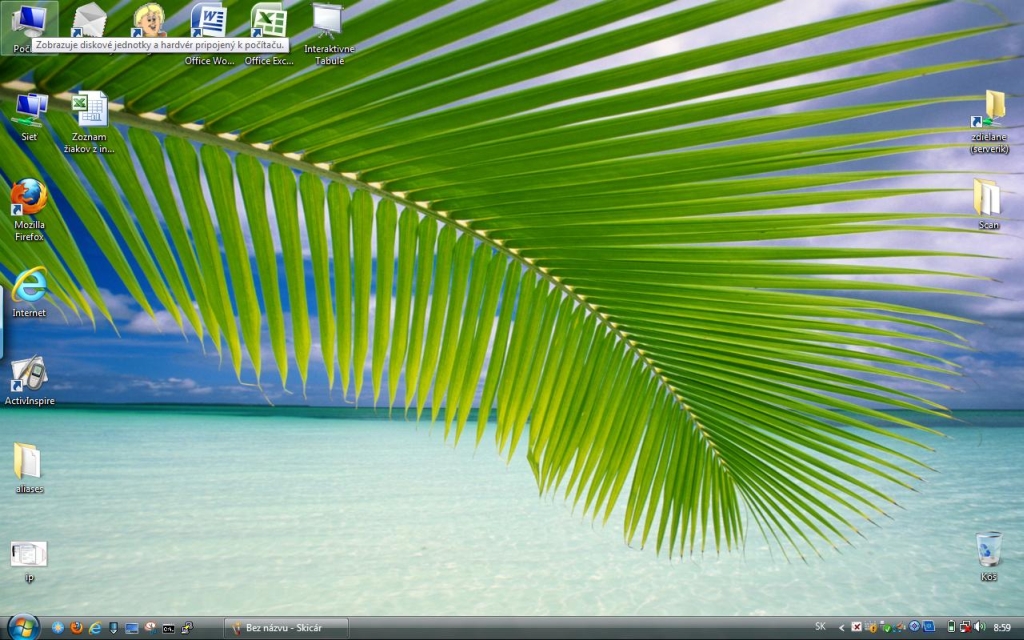The height and width of the screenshot is (640, 1024).
Task: Open the Scan folder on desktop
Action: tap(988, 198)
